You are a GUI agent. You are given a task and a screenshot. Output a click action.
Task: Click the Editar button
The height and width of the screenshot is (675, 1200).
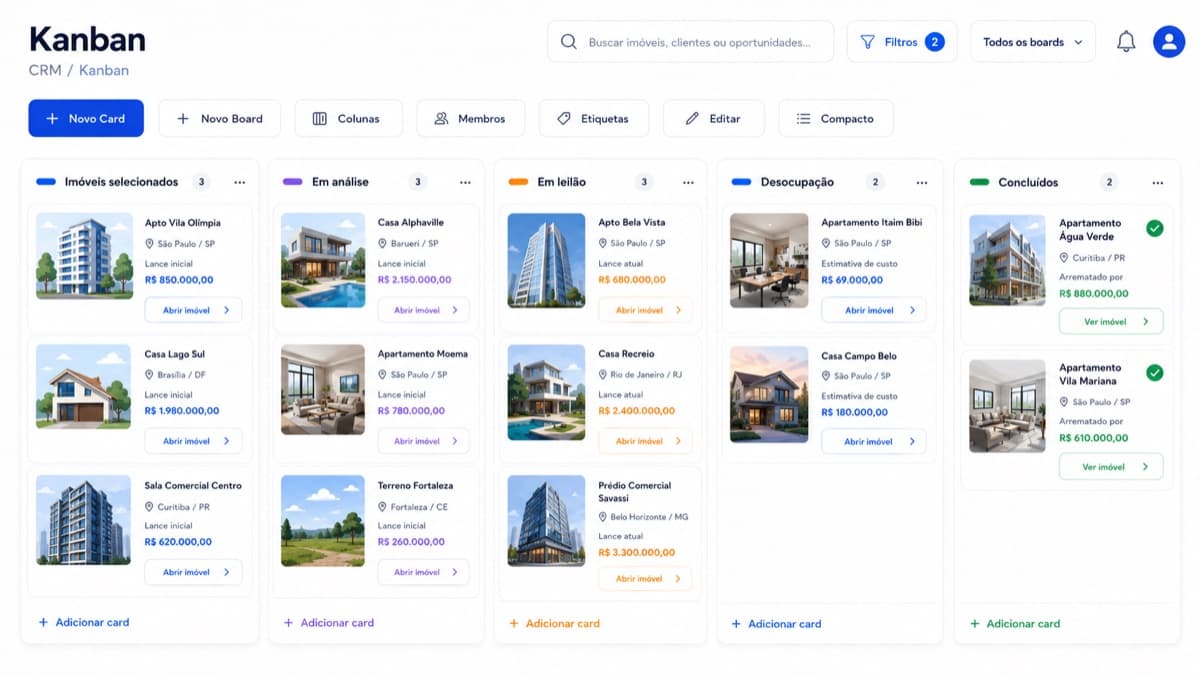(713, 118)
